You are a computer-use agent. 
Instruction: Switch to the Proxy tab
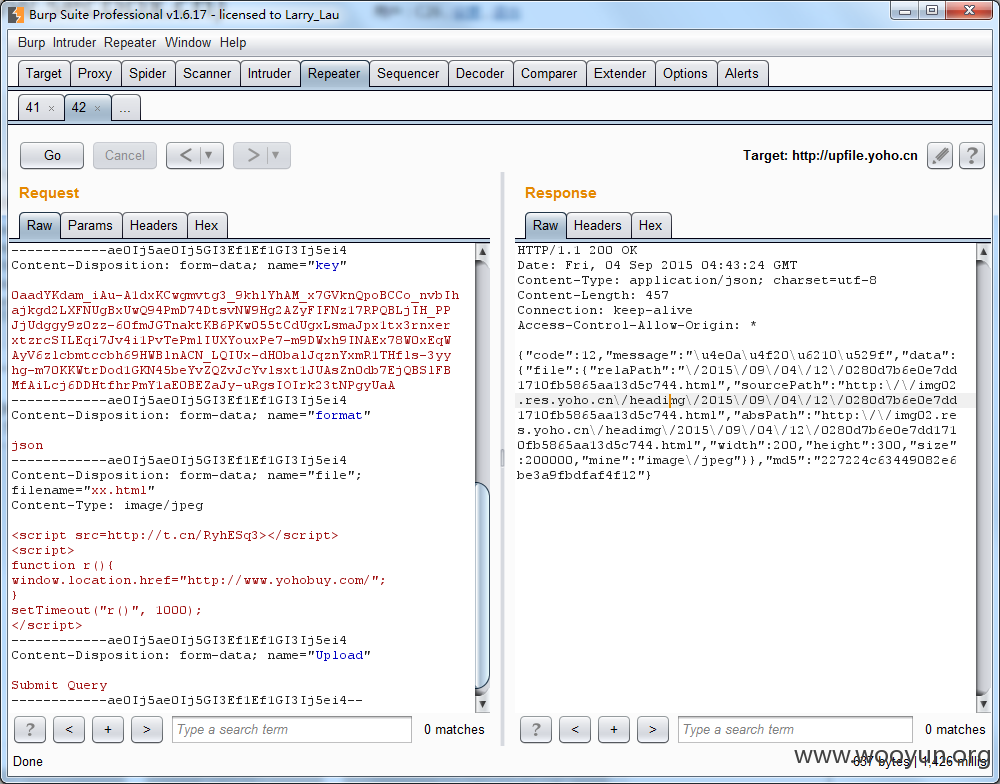pyautogui.click(x=95, y=73)
